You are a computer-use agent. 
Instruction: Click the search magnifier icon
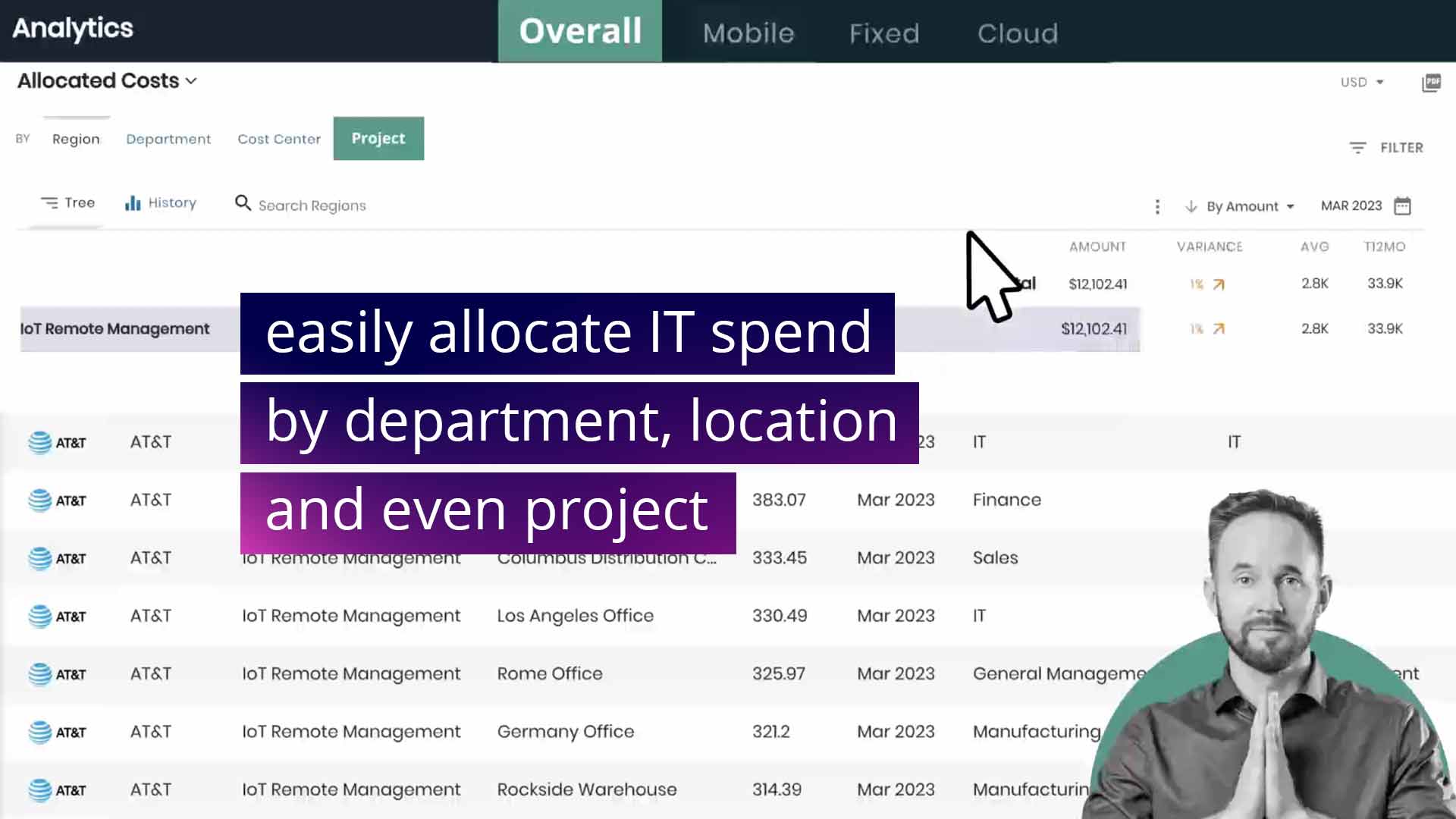(x=243, y=203)
